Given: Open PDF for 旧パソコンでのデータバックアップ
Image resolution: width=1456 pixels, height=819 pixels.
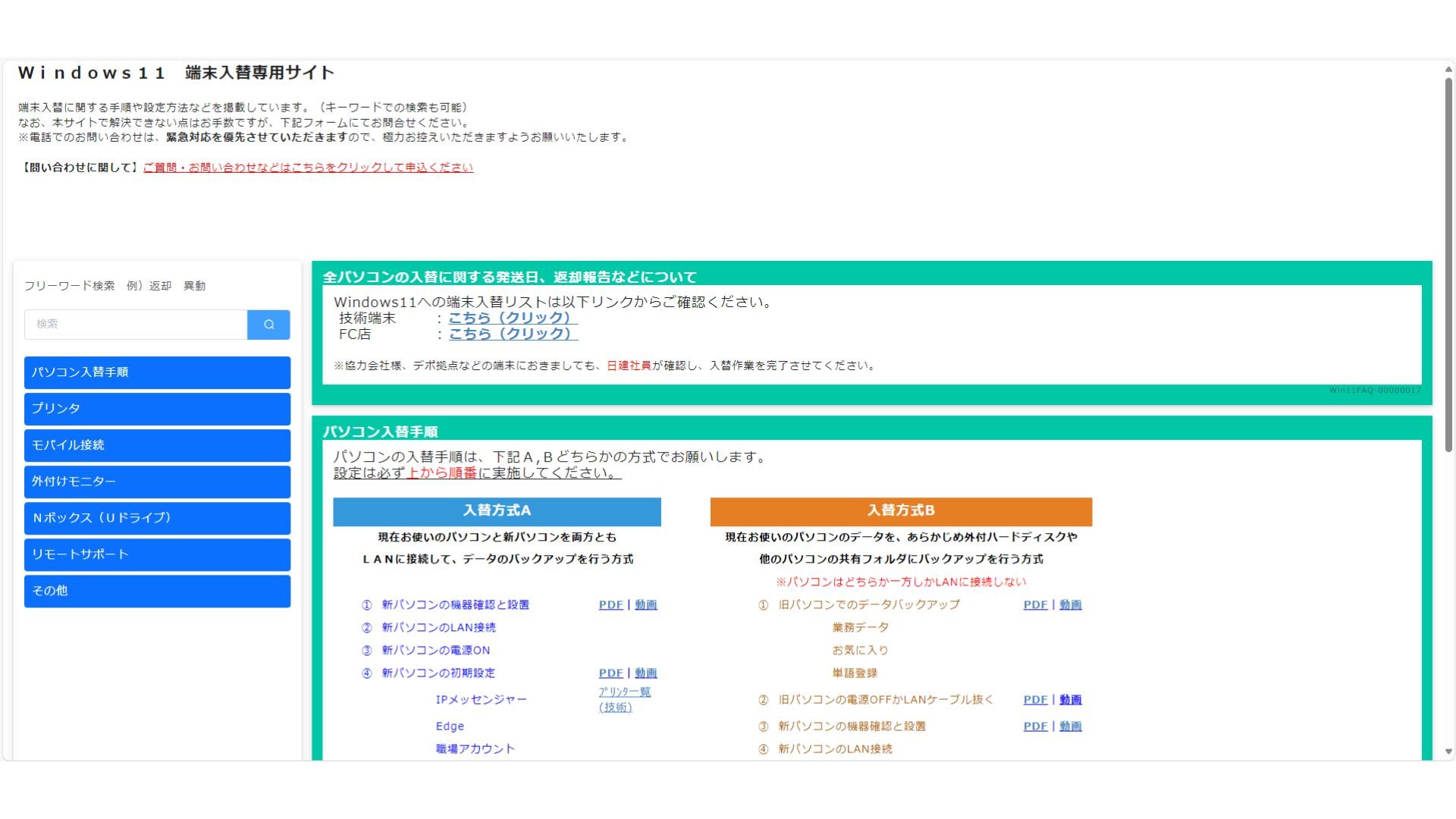Looking at the screenshot, I should click(1035, 605).
